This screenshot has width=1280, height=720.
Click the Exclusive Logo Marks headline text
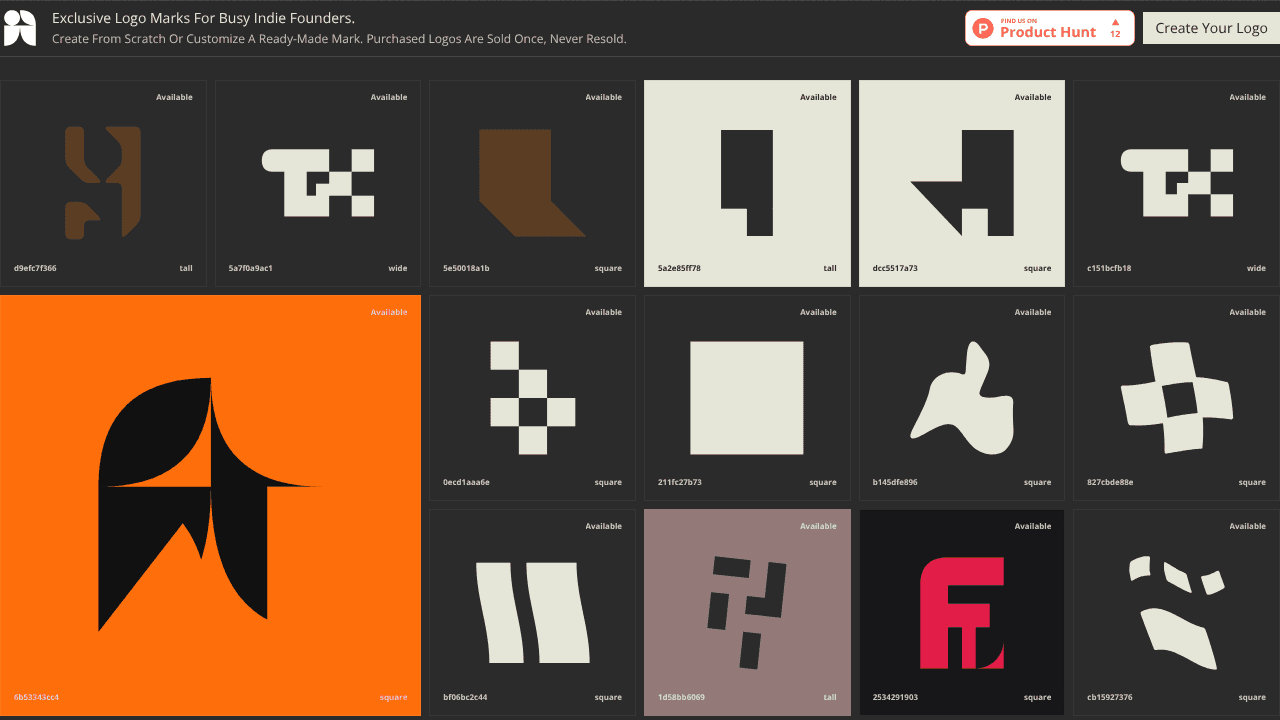click(x=203, y=18)
